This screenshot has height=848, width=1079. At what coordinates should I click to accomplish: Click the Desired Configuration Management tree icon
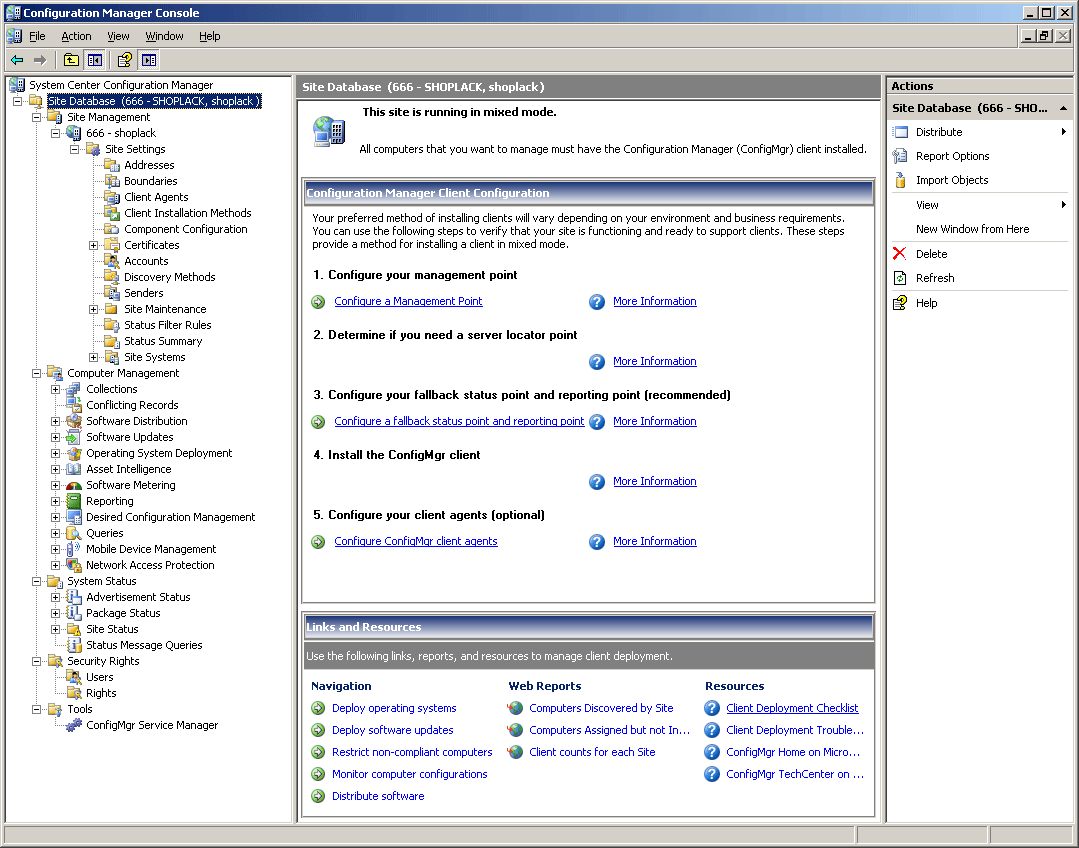pos(74,517)
